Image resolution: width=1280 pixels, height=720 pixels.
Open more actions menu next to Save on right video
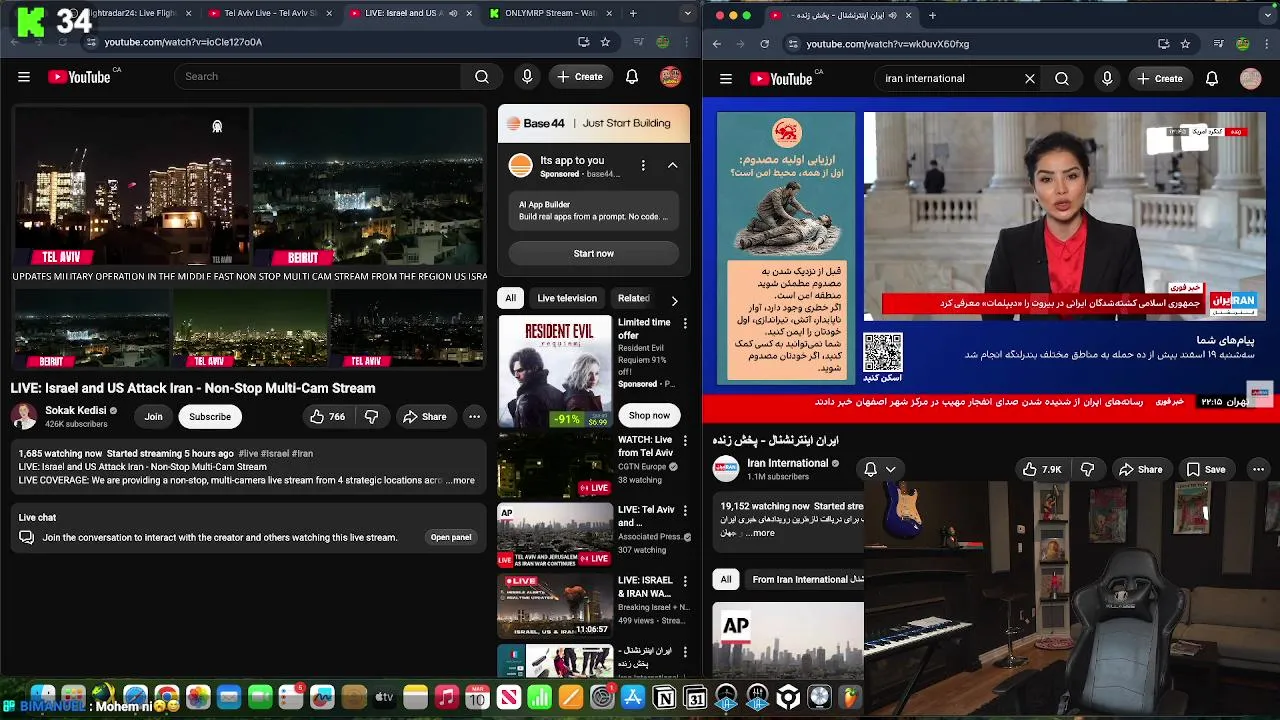coord(1258,469)
